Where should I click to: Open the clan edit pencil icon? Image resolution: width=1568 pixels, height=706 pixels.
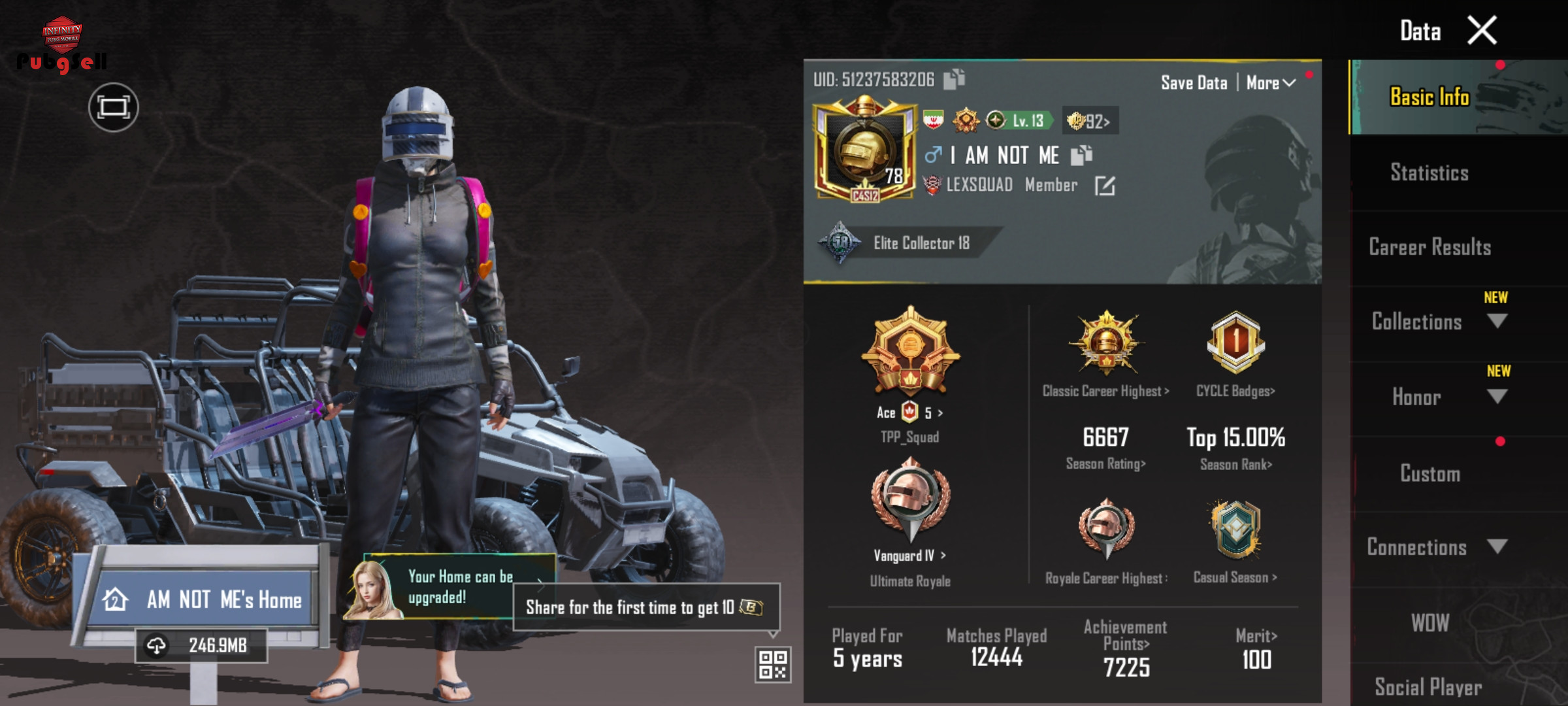click(x=1105, y=186)
